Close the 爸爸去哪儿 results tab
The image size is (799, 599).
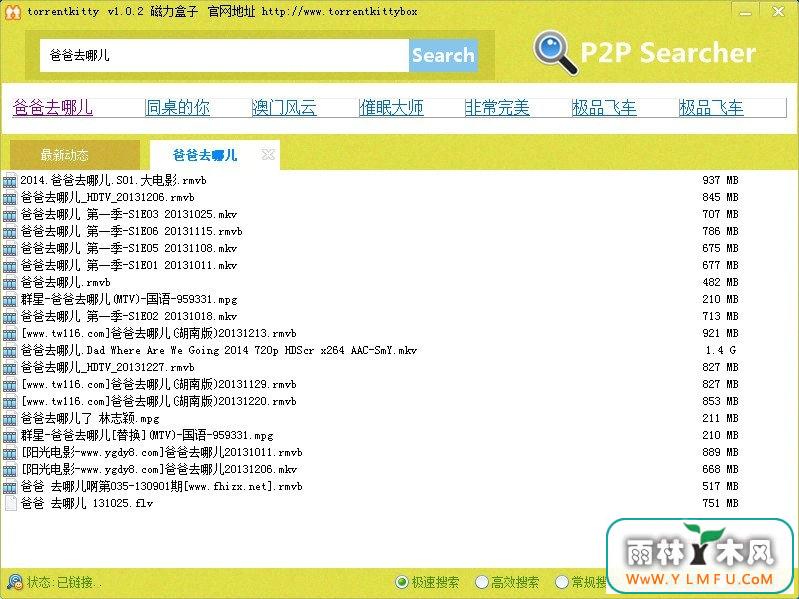[x=268, y=154]
